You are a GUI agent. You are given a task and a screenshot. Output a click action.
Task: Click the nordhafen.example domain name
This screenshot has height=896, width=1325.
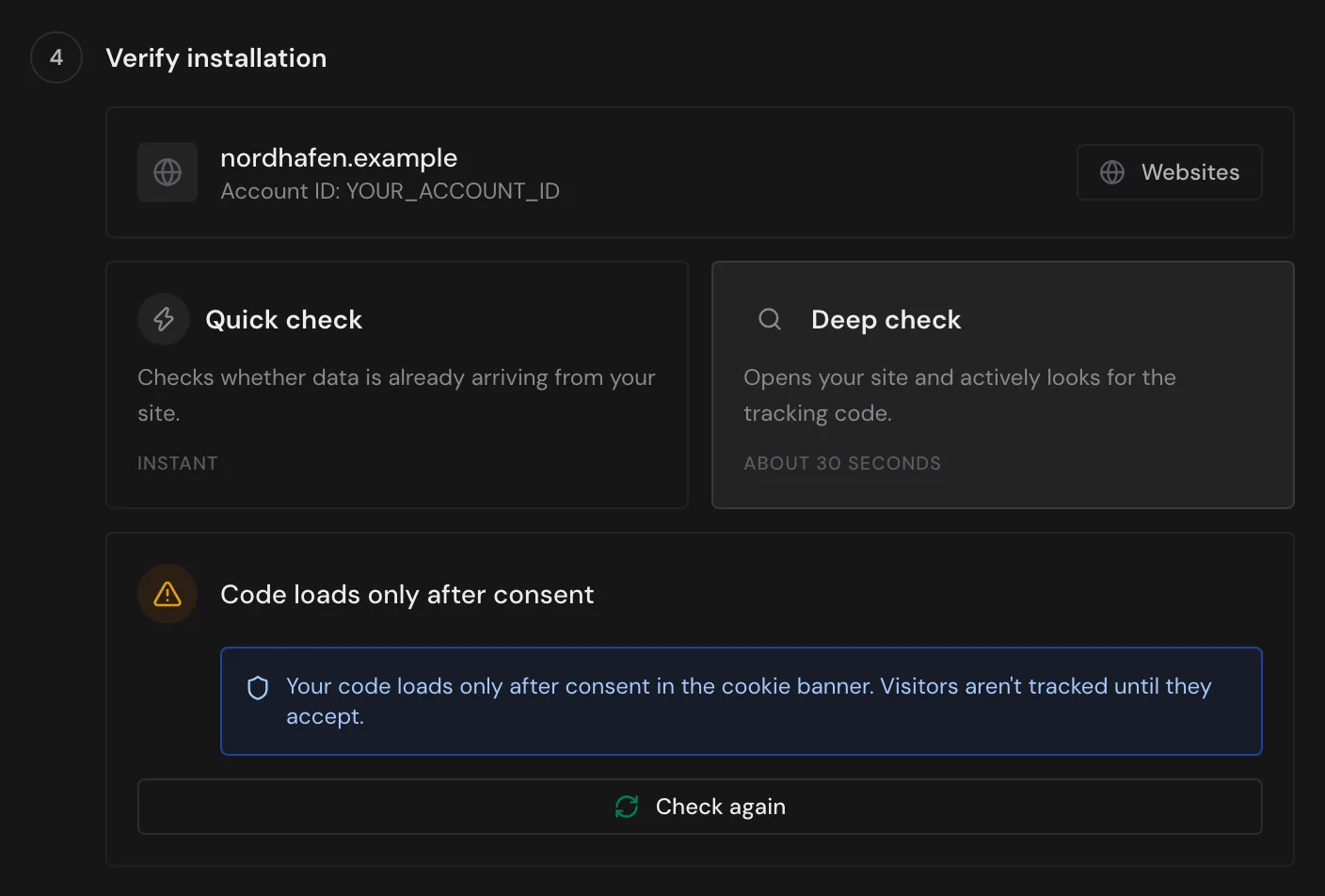tap(339, 158)
